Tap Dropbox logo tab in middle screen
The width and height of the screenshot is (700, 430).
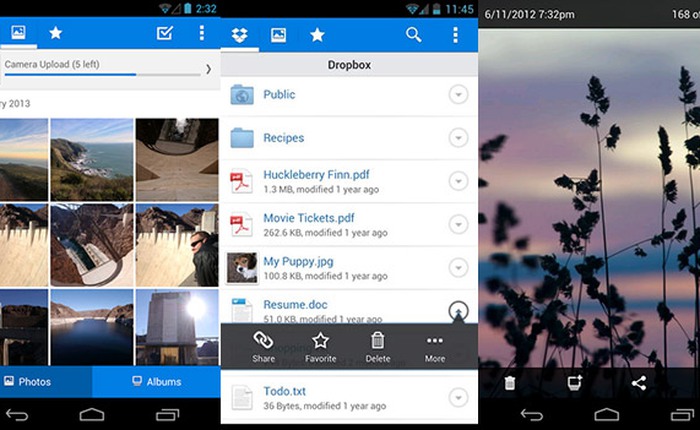(240, 35)
